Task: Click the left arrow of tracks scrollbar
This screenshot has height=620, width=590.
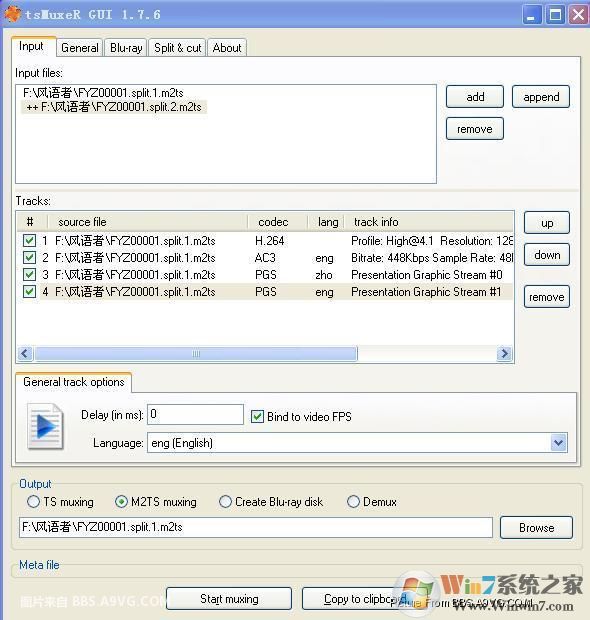Action: coord(25,353)
